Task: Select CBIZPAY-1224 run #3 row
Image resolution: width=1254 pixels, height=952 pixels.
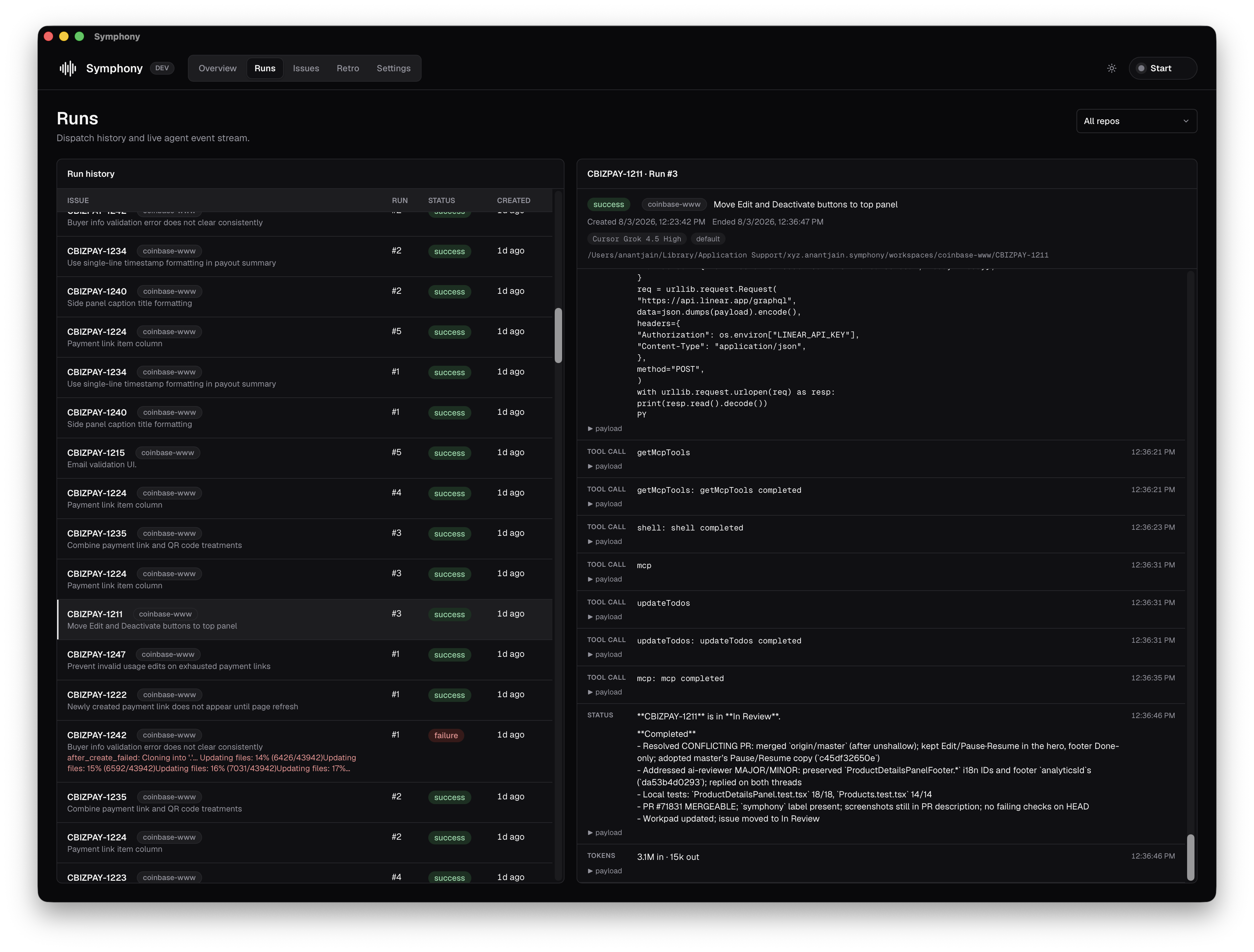Action: 305,579
